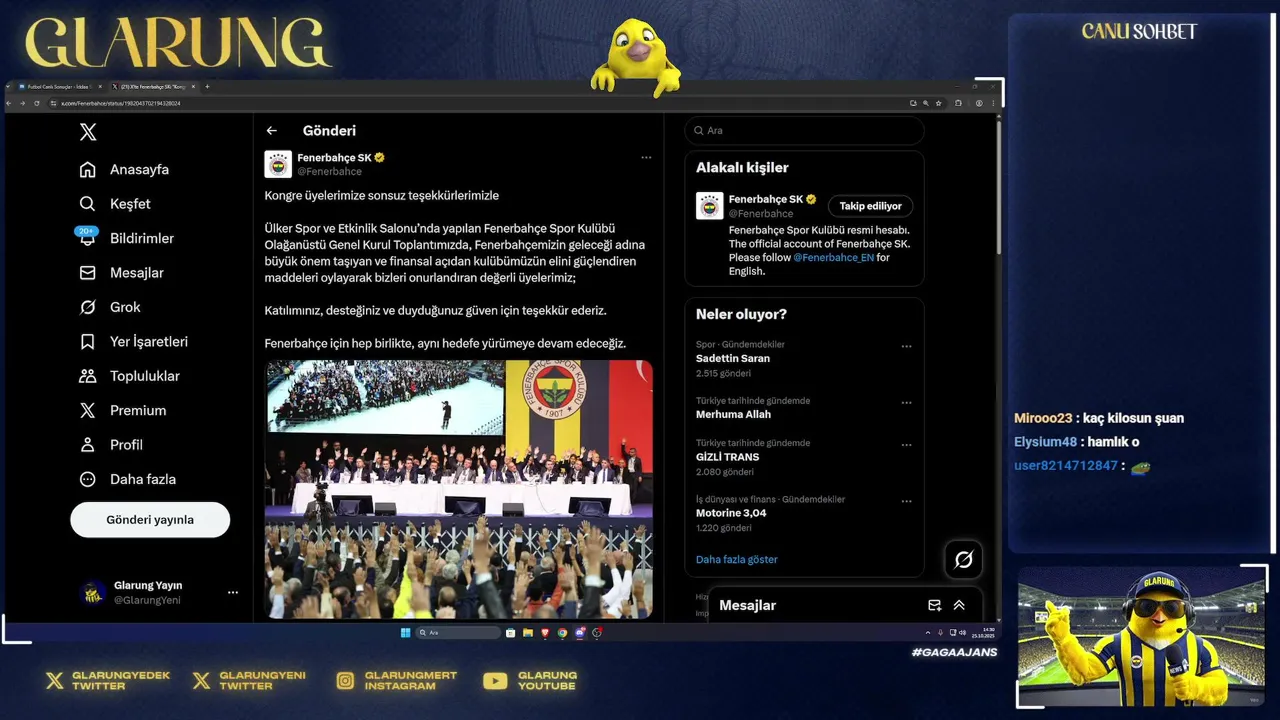Open Bildirimler notifications
This screenshot has height=720, width=1280.
coord(126,238)
